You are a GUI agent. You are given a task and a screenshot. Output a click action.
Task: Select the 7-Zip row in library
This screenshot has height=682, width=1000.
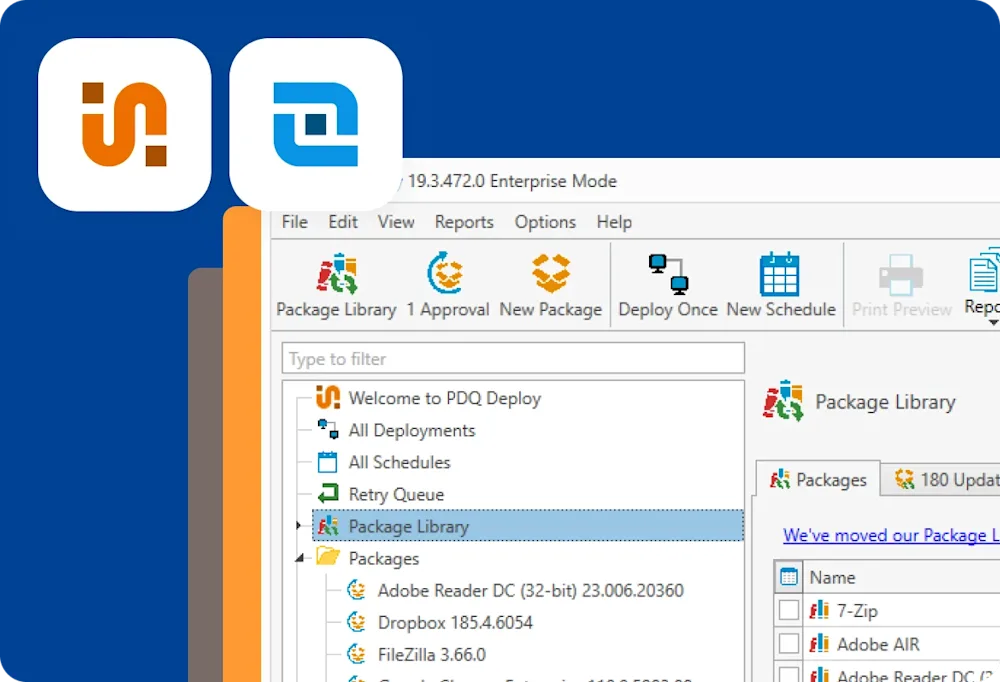point(887,611)
